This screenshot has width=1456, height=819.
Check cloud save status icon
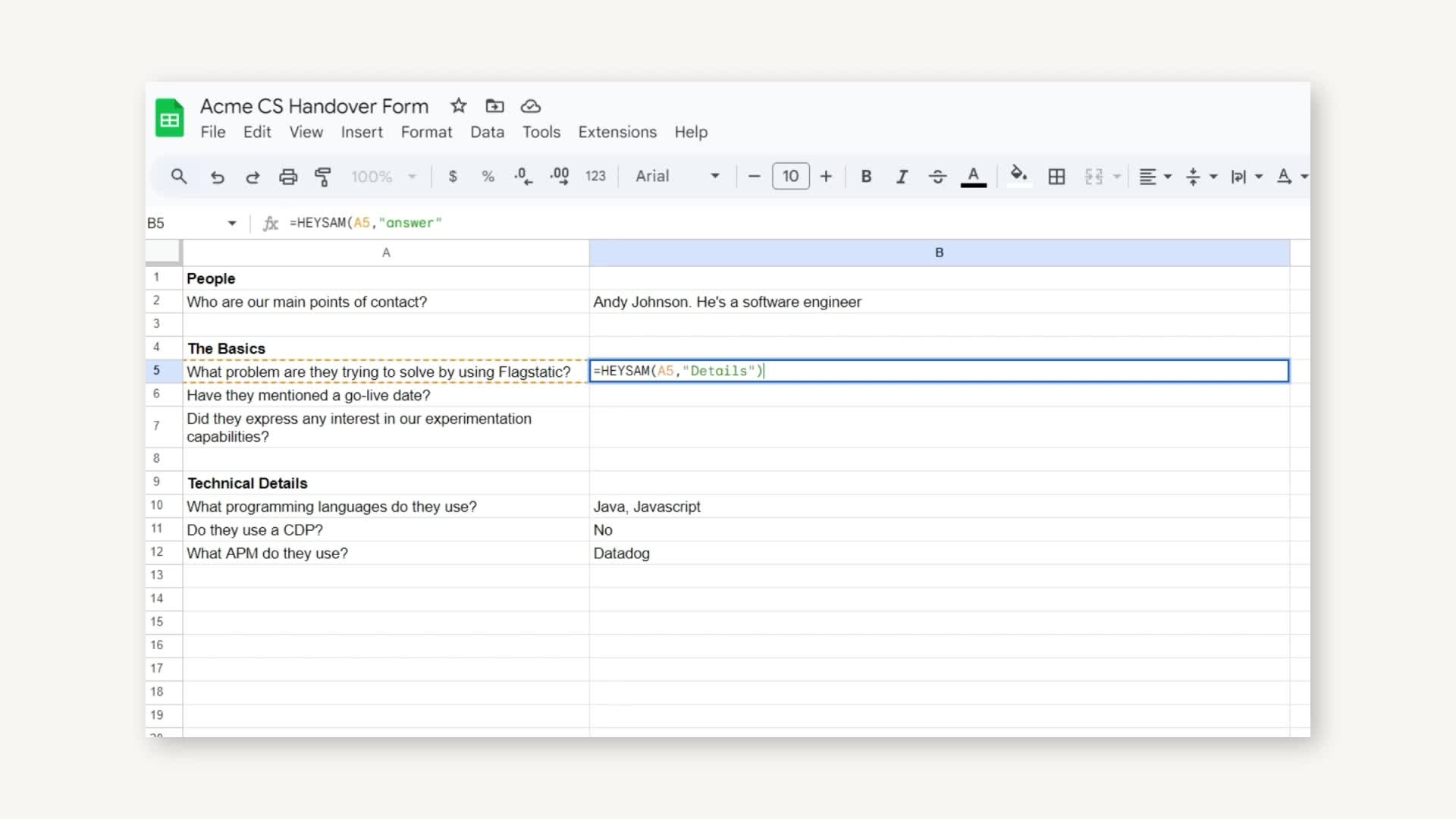(x=531, y=106)
